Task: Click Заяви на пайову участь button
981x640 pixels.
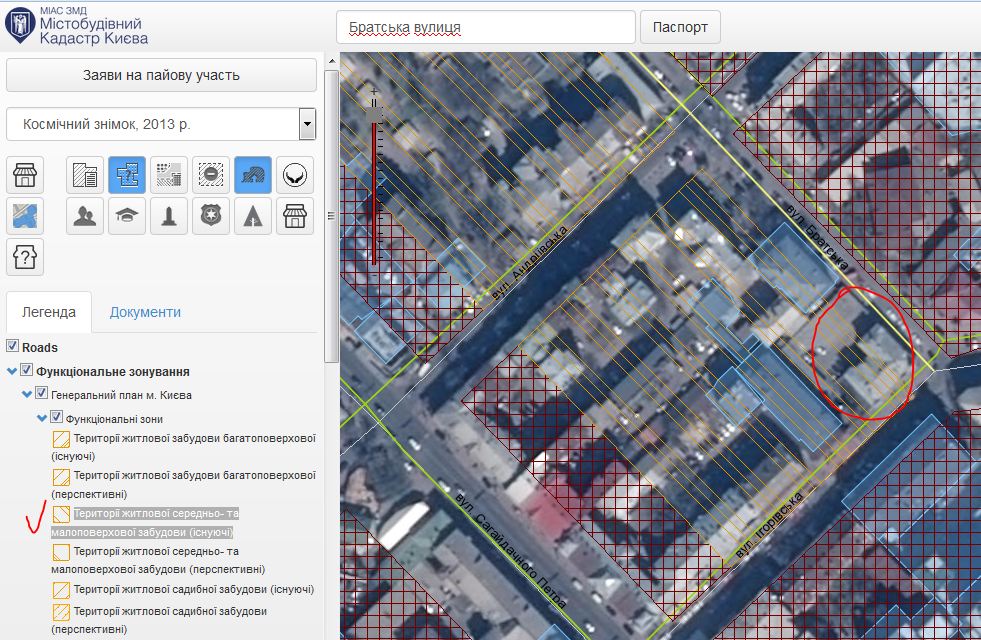Action: tap(161, 75)
